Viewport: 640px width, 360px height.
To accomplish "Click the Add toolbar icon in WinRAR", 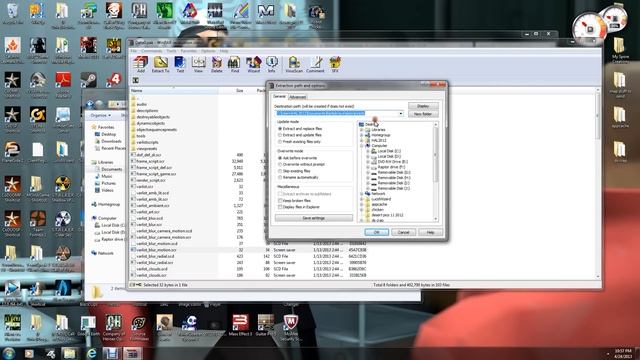I will coord(140,64).
